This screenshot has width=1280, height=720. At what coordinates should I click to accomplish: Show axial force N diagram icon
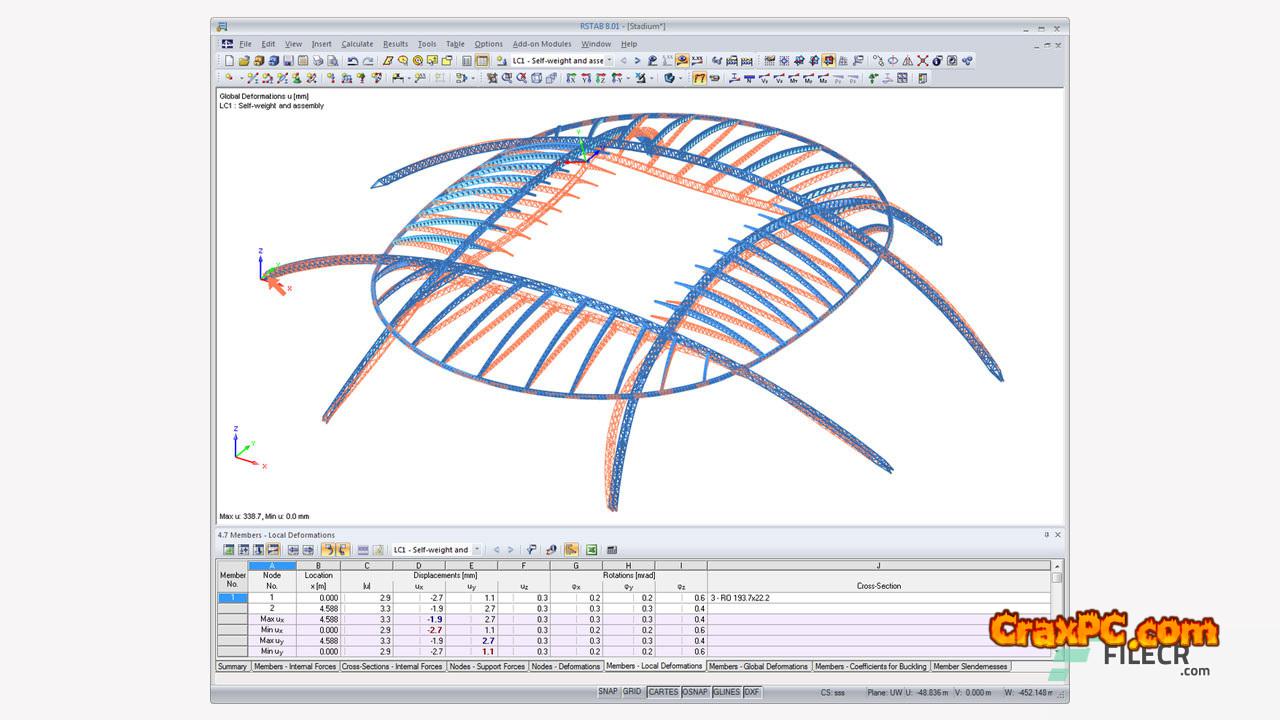pos(749,78)
